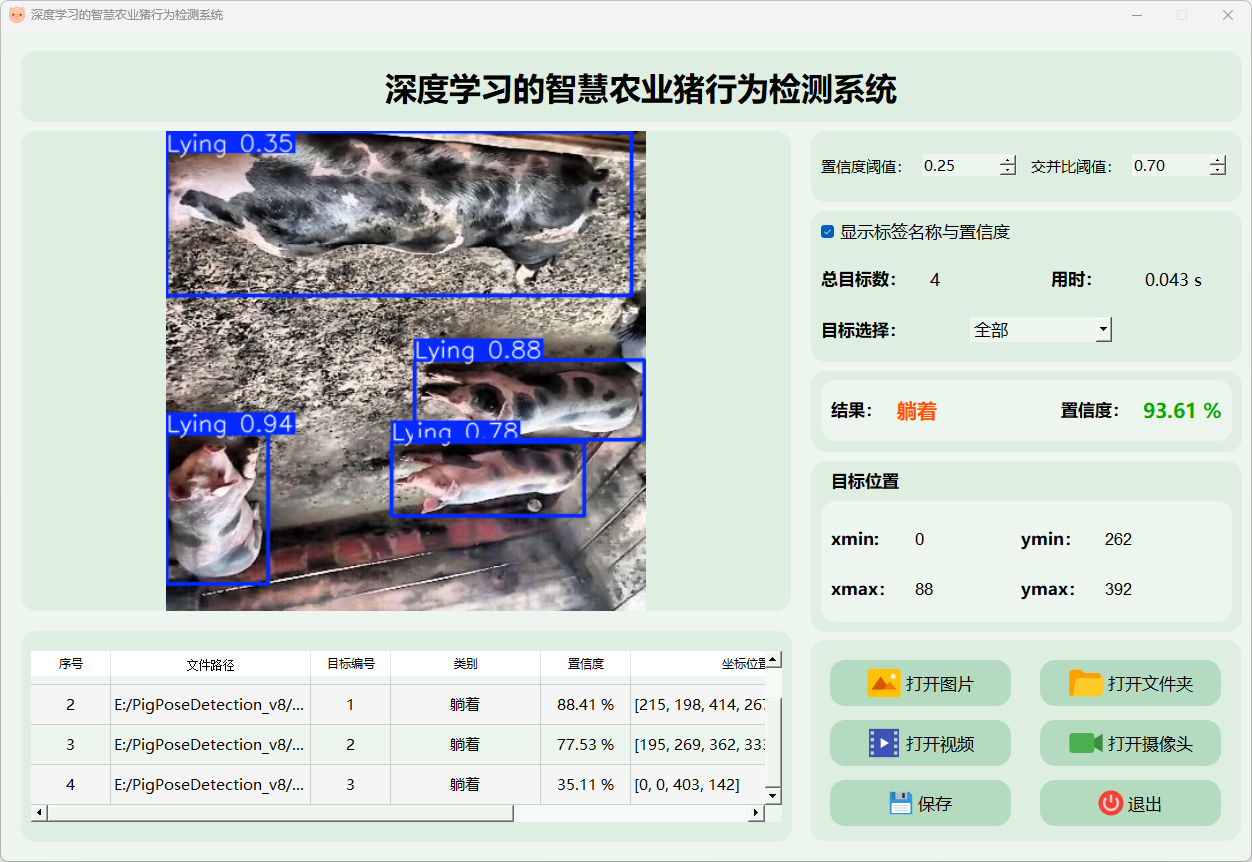The height and width of the screenshot is (862, 1252).
Task: Click the table's horizontal scrollbar right arrow
Action: click(756, 813)
